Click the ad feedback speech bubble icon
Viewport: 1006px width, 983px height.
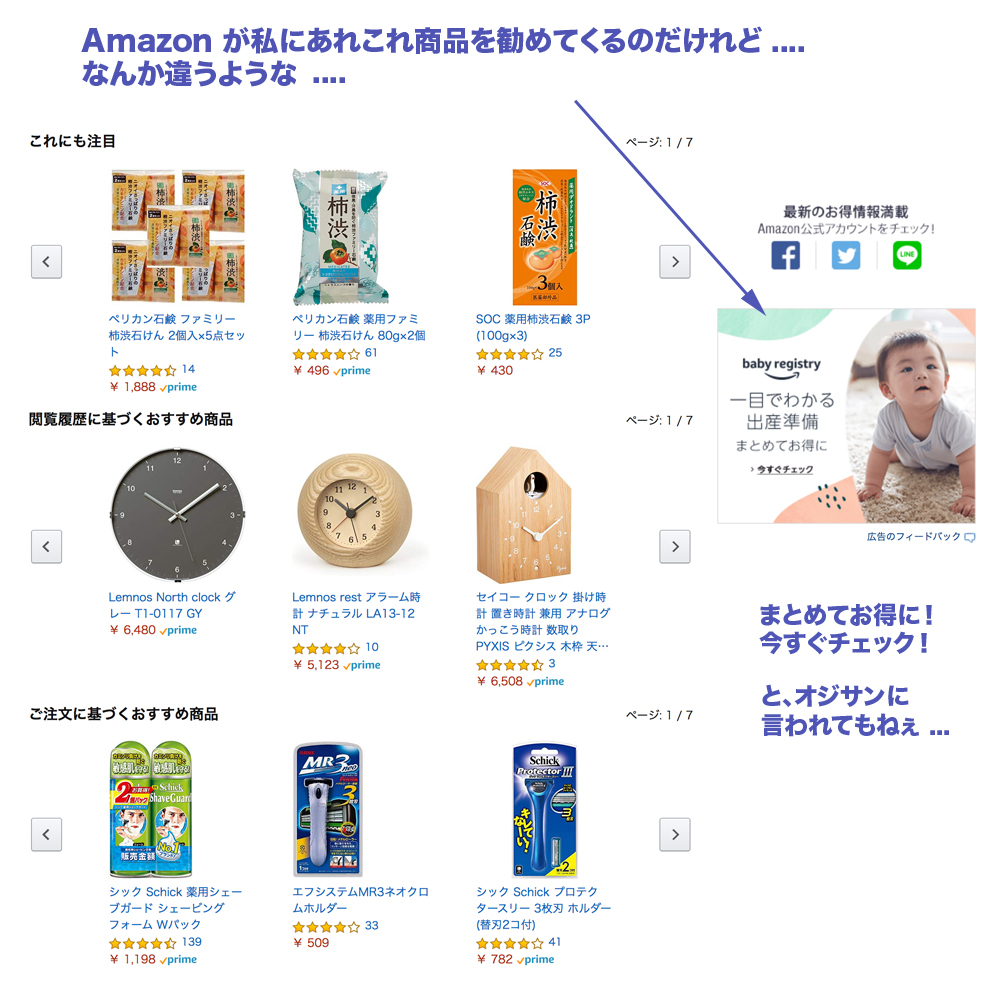point(969,538)
